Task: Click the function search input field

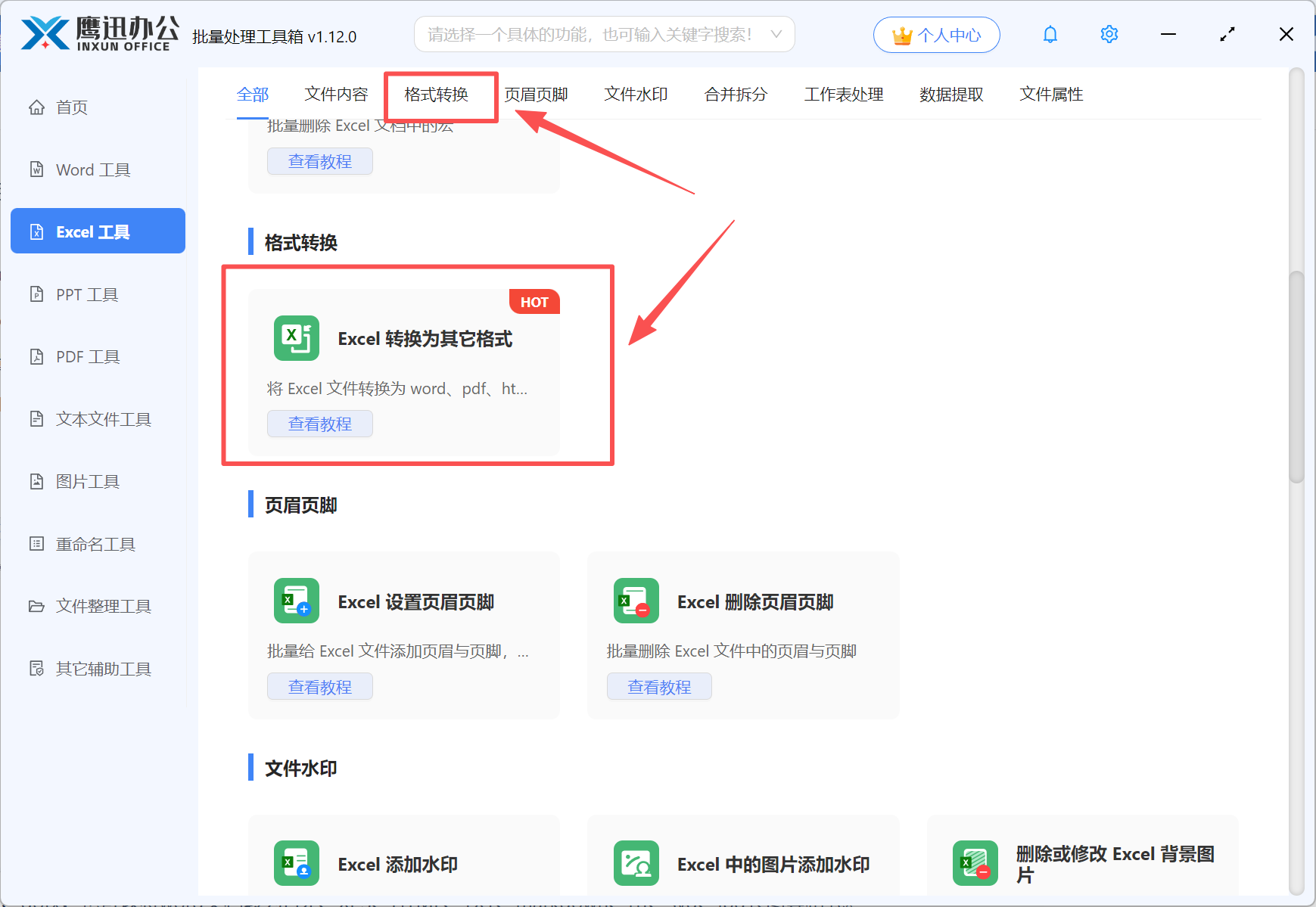Action: [x=590, y=35]
